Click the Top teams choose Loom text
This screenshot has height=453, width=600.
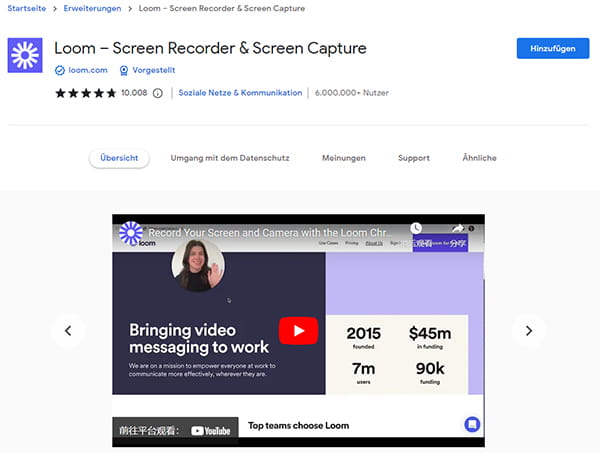click(298, 425)
